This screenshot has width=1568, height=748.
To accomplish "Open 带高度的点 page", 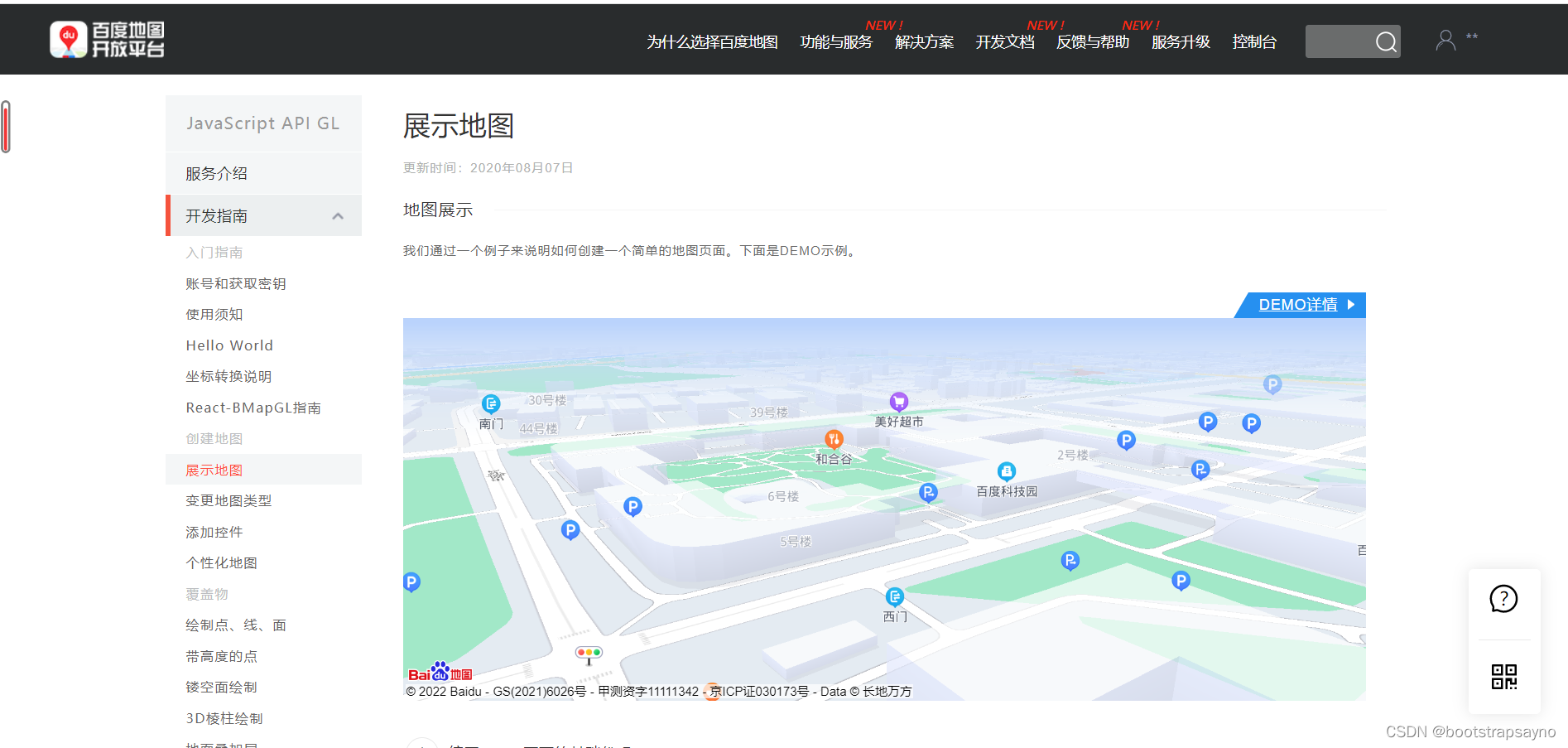I will click(x=221, y=656).
